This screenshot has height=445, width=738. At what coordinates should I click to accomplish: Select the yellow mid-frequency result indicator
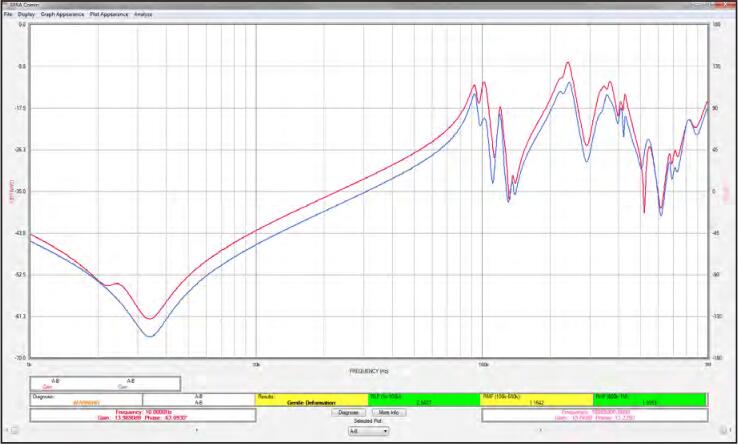point(537,400)
